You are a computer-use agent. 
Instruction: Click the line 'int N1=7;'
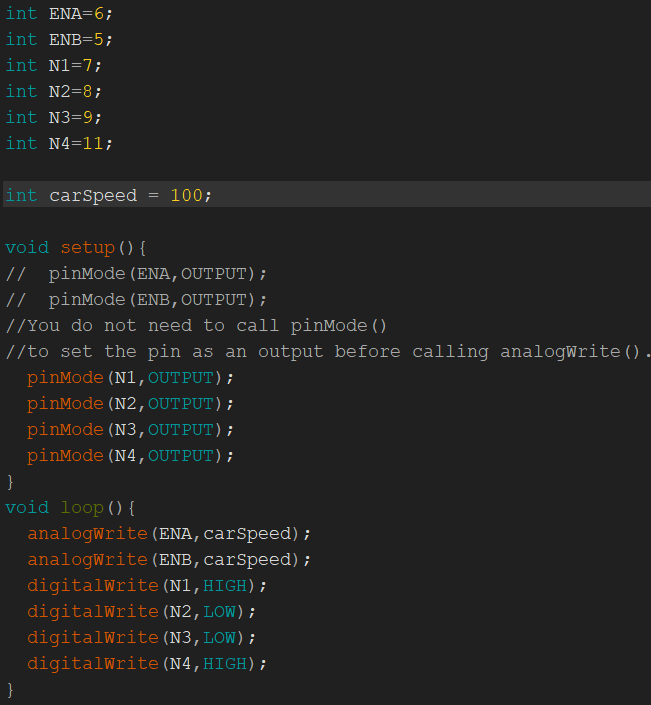(54, 66)
